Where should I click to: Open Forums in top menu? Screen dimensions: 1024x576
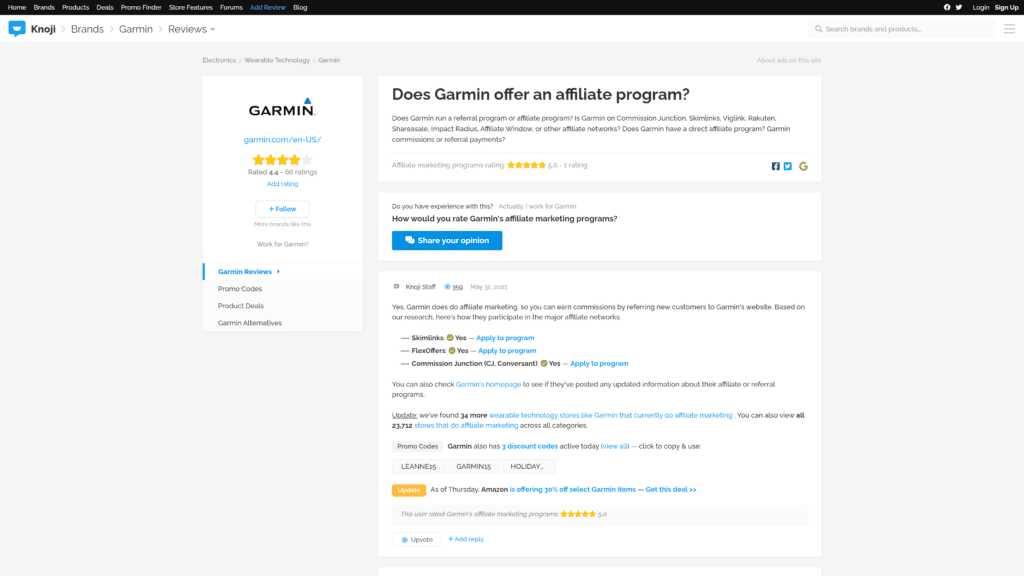(x=231, y=7)
